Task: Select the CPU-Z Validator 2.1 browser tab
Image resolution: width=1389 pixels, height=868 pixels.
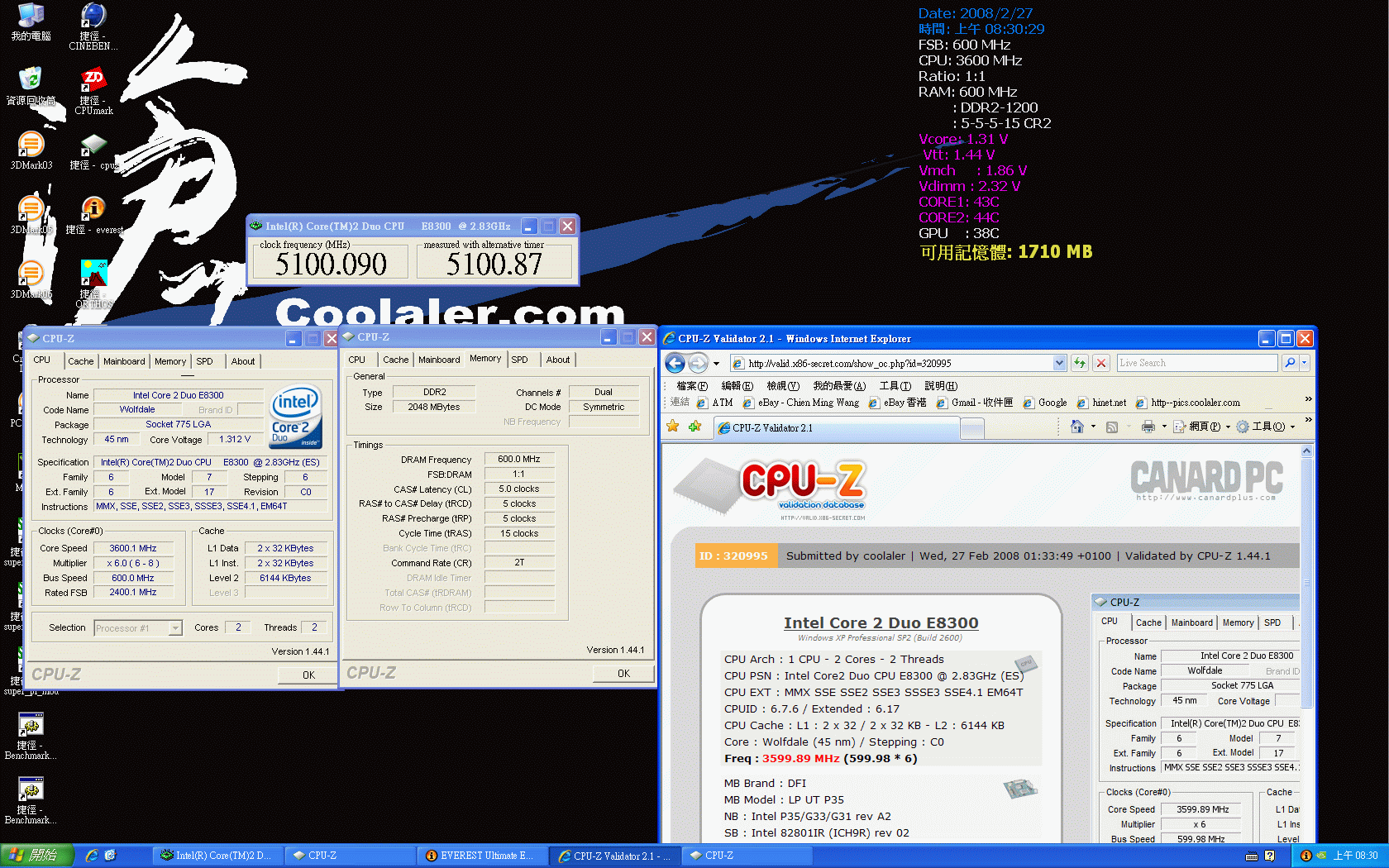Action: tap(837, 427)
